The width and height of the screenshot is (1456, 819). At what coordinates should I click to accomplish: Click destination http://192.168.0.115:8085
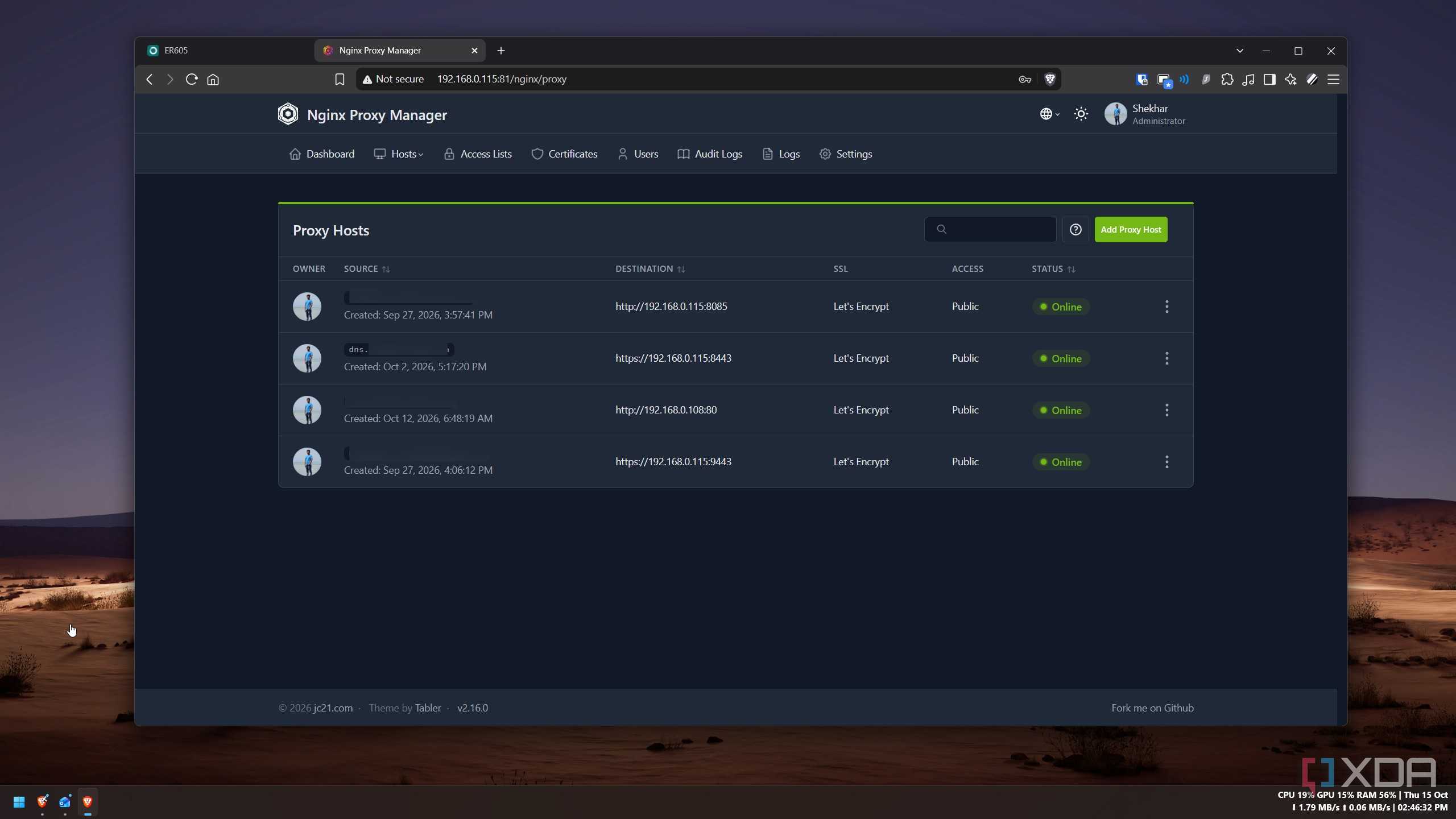[x=671, y=307]
